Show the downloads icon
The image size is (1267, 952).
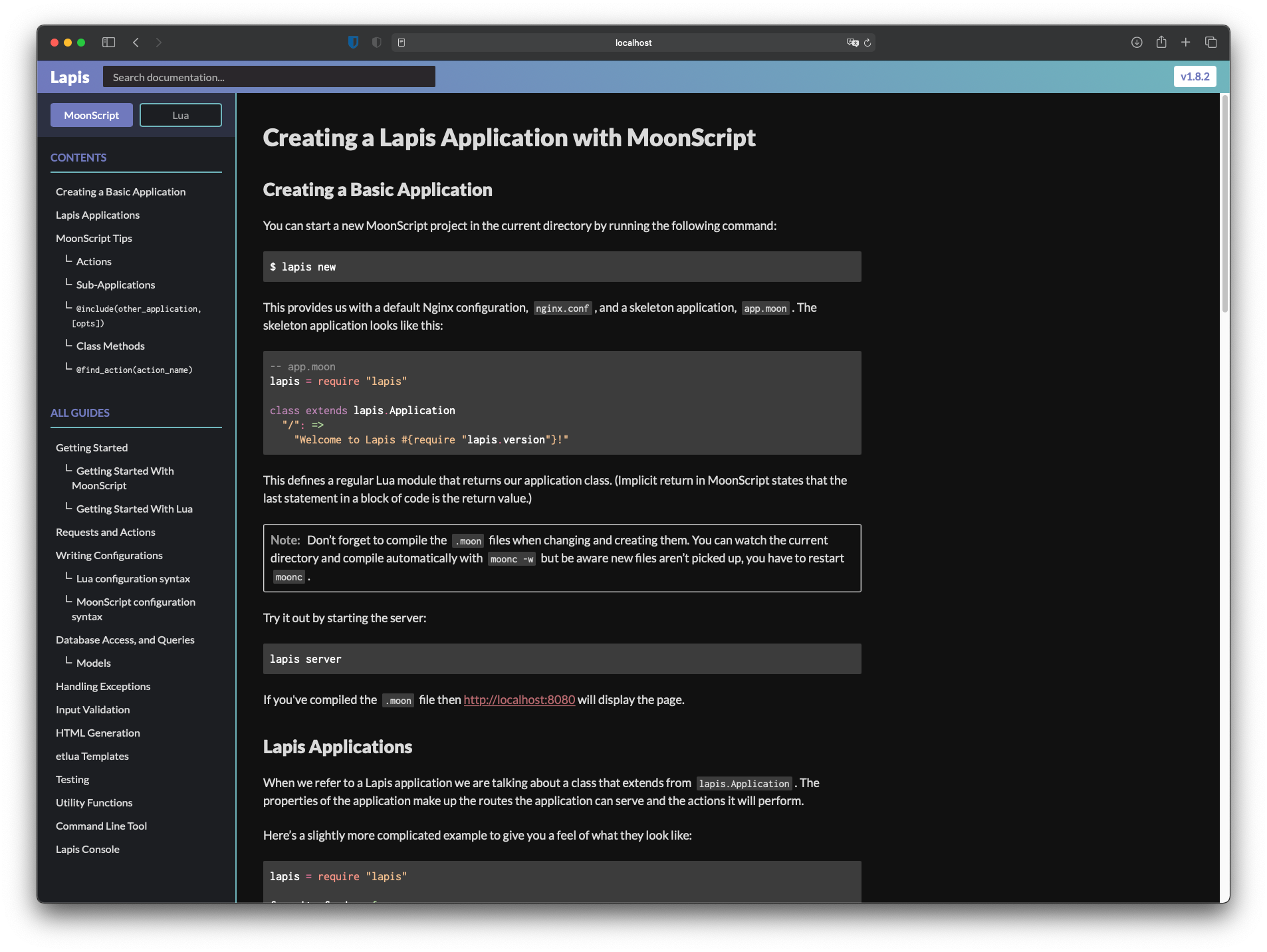coord(1137,43)
